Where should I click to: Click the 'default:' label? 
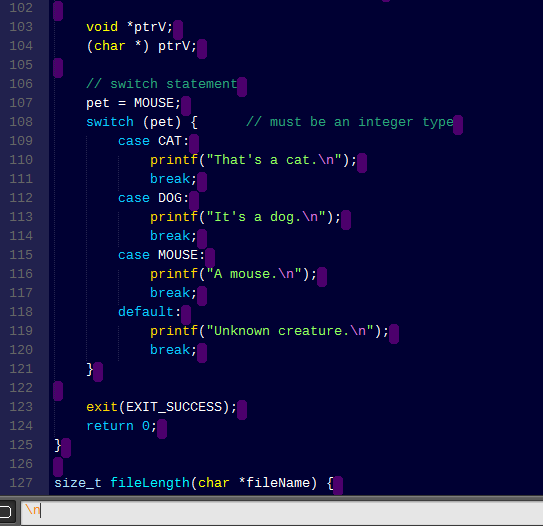click(x=149, y=312)
